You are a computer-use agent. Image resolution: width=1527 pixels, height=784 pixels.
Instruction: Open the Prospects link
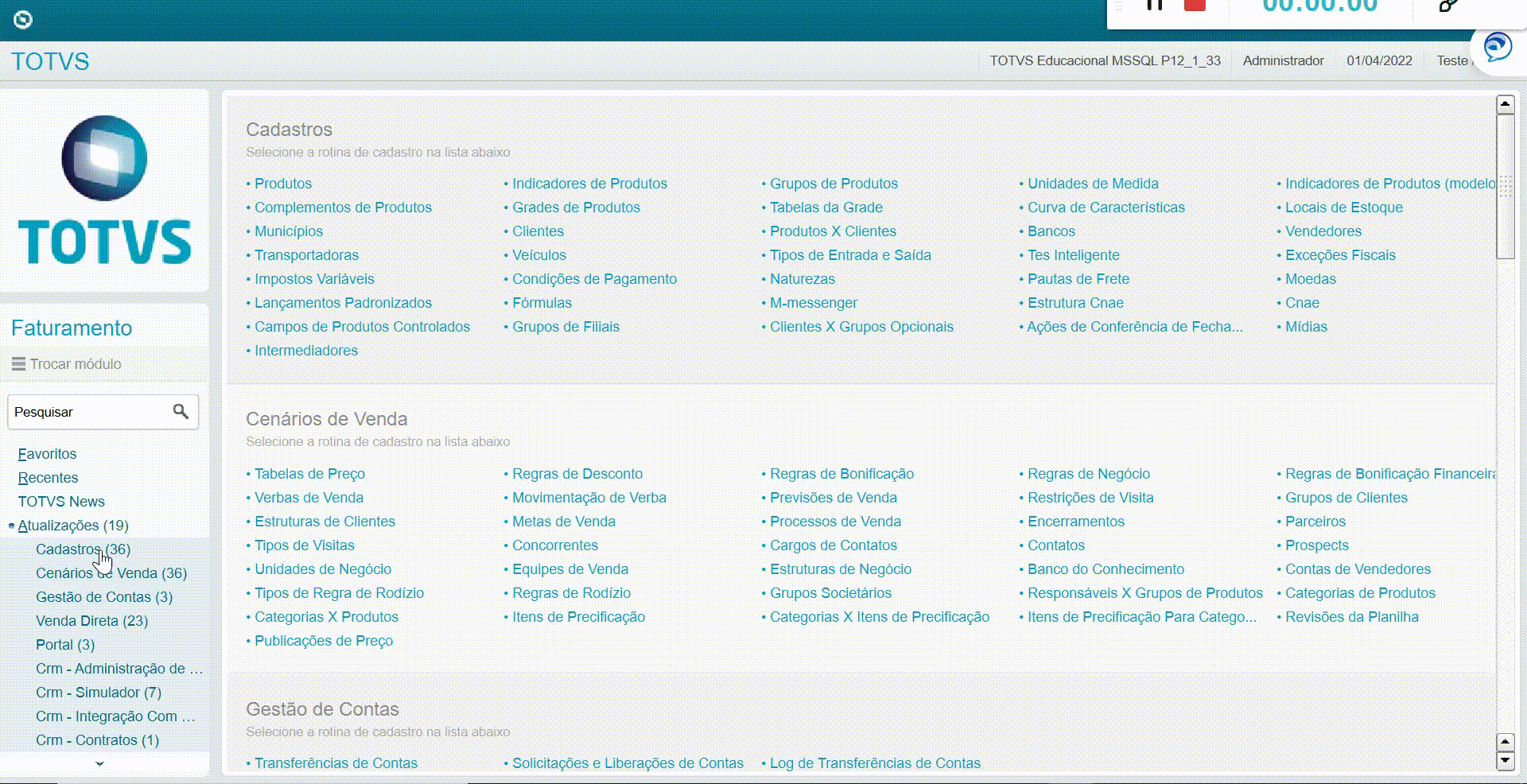pos(1317,545)
